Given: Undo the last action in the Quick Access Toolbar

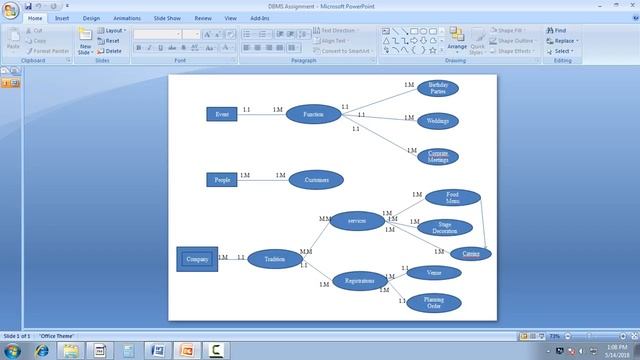Looking at the screenshot, I should click(x=39, y=7).
